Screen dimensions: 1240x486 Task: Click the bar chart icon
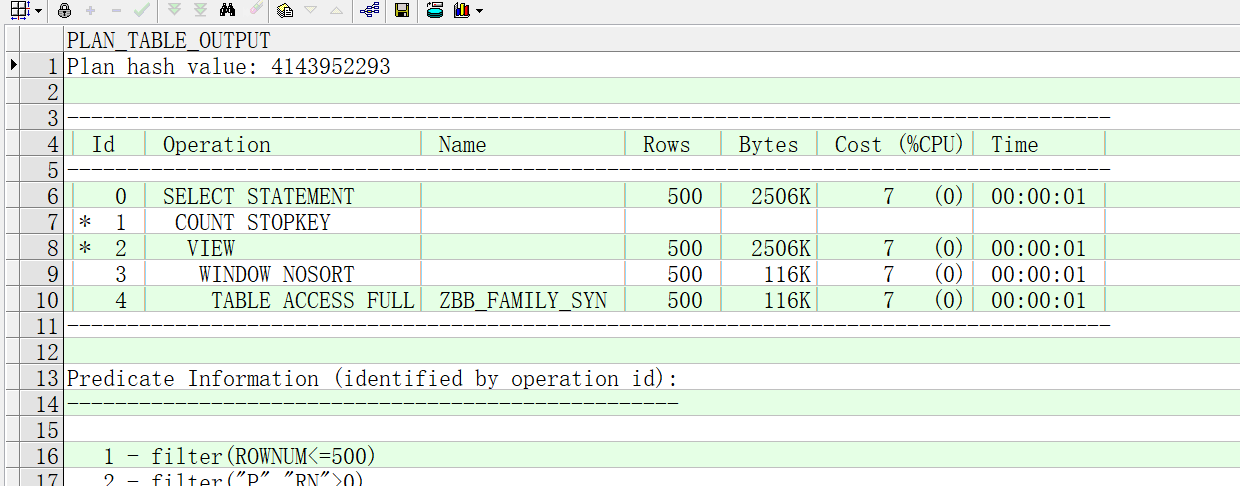pyautogui.click(x=461, y=10)
